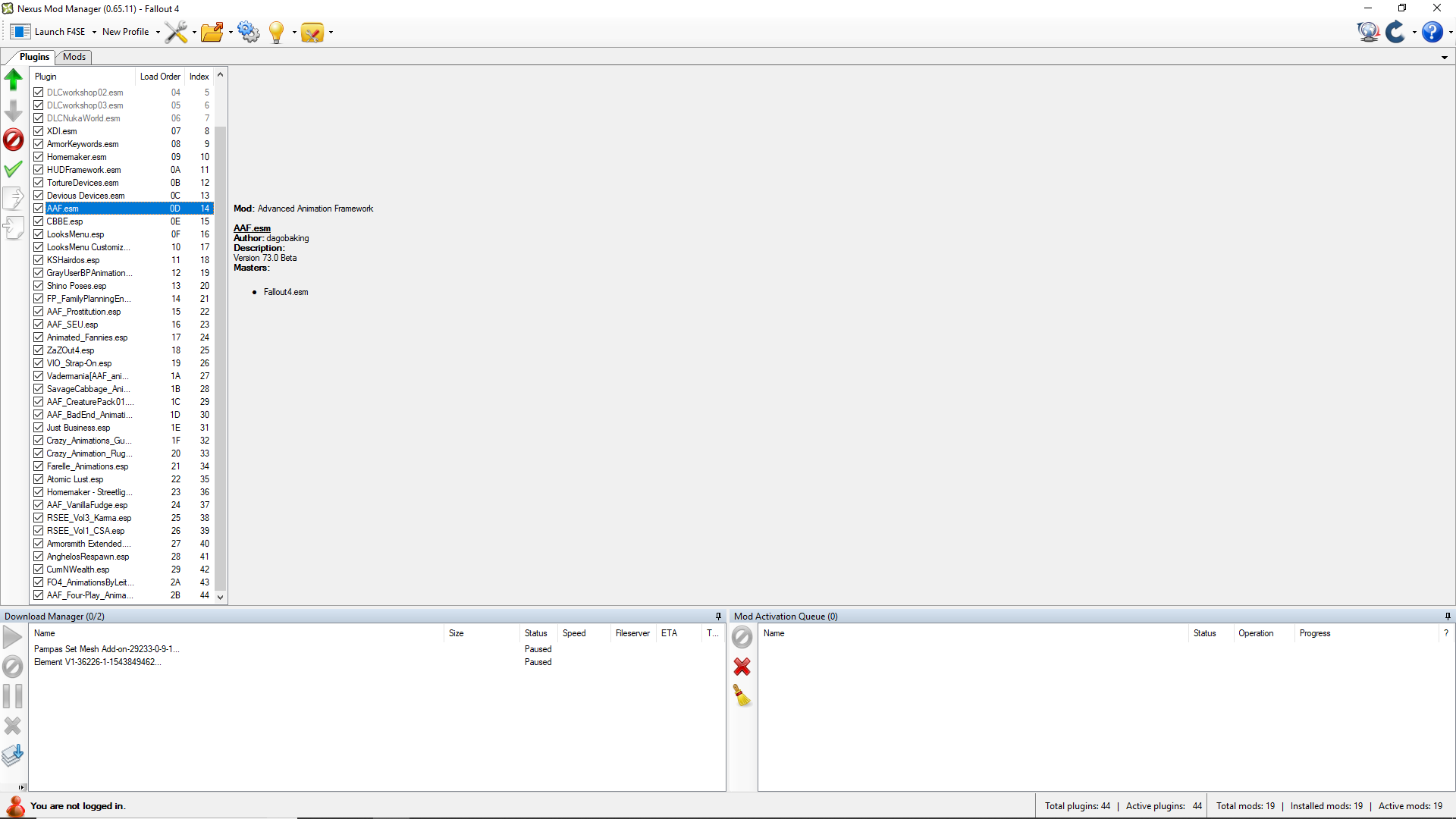Click the change game mode icon
Viewport: 1456px width, 819px height.
click(1395, 32)
